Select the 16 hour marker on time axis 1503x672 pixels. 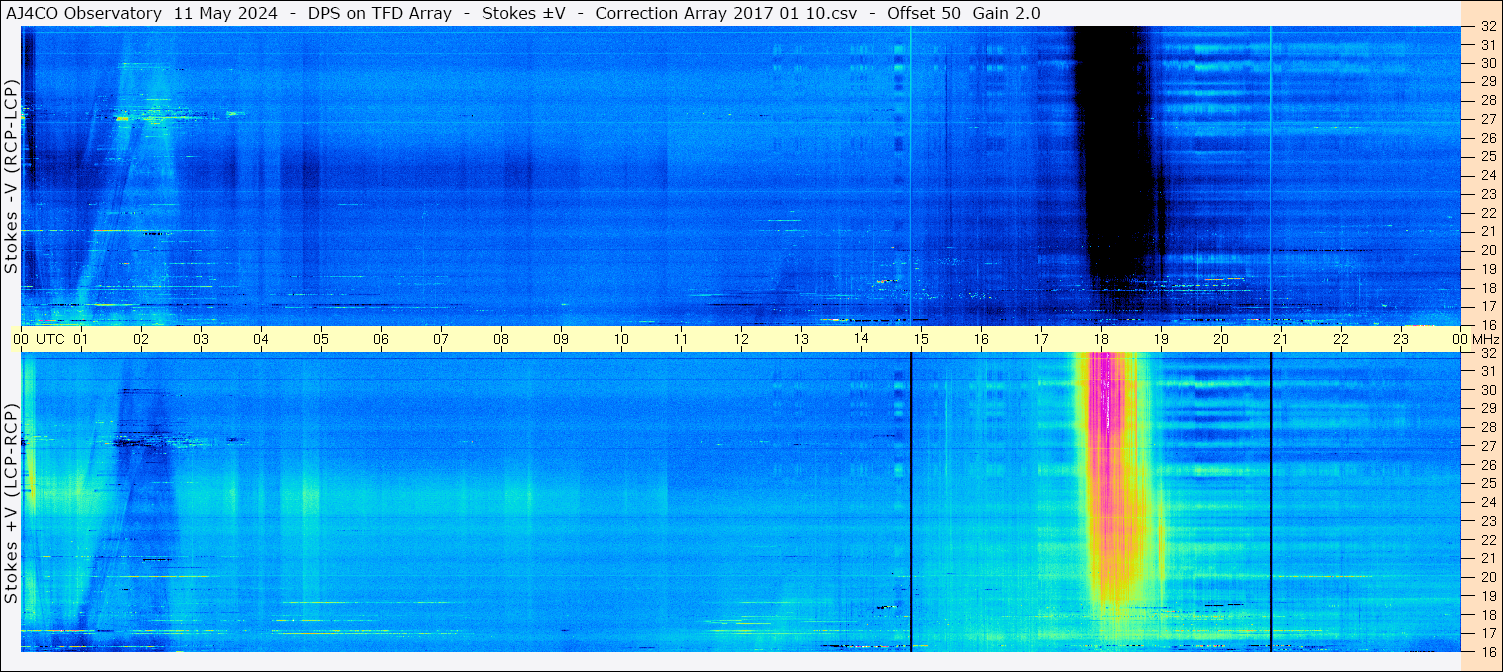(x=981, y=340)
